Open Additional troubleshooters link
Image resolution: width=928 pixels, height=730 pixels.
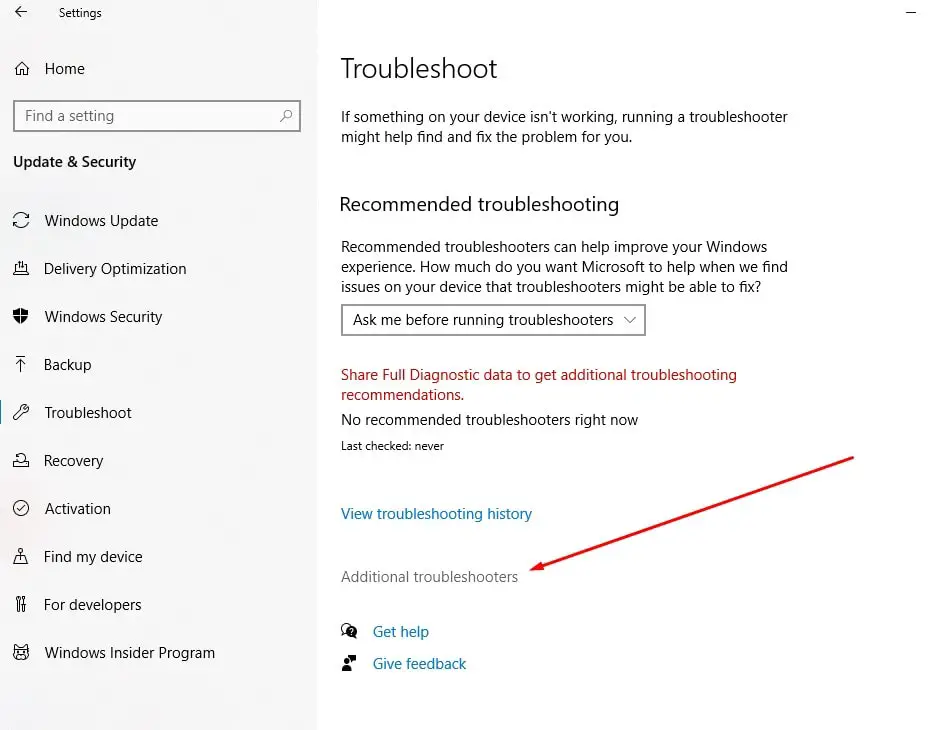(x=429, y=577)
